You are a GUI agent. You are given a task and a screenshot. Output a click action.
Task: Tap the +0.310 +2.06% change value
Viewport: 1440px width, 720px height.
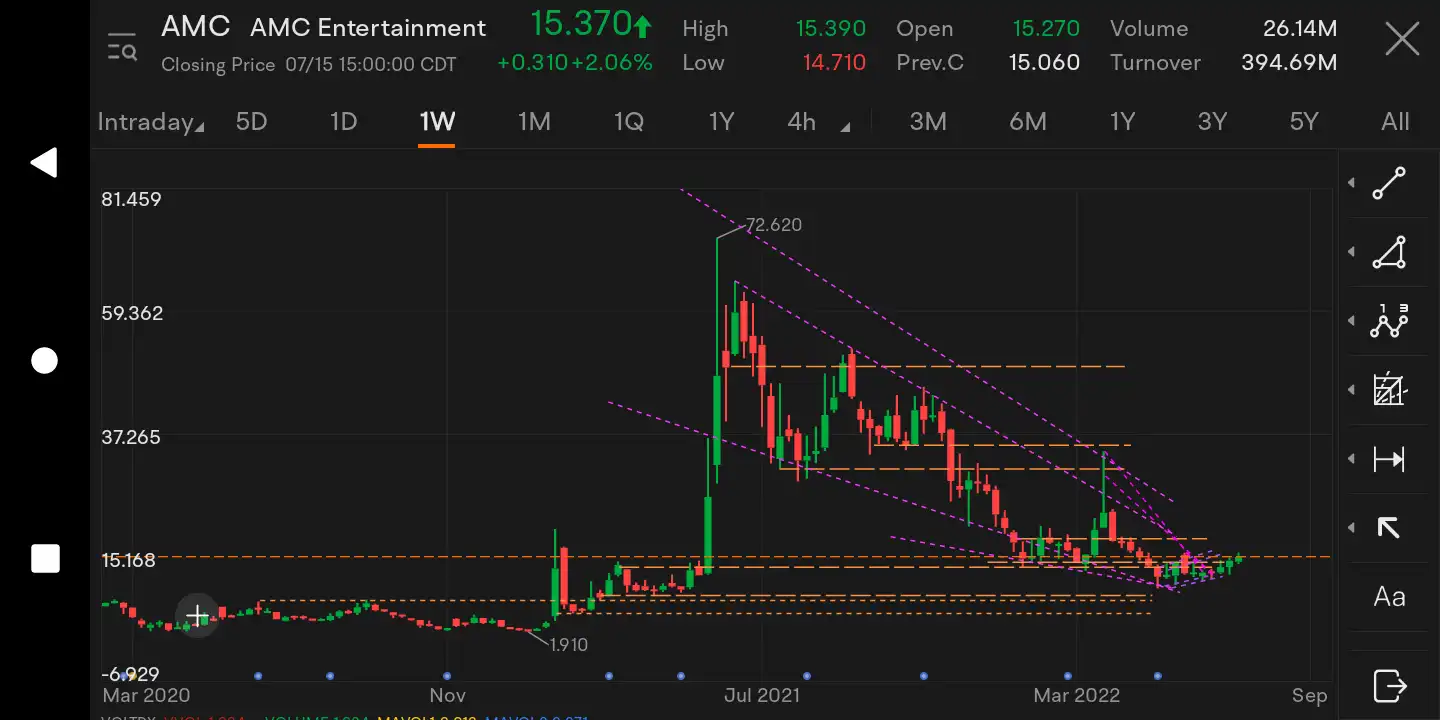pyautogui.click(x=575, y=63)
